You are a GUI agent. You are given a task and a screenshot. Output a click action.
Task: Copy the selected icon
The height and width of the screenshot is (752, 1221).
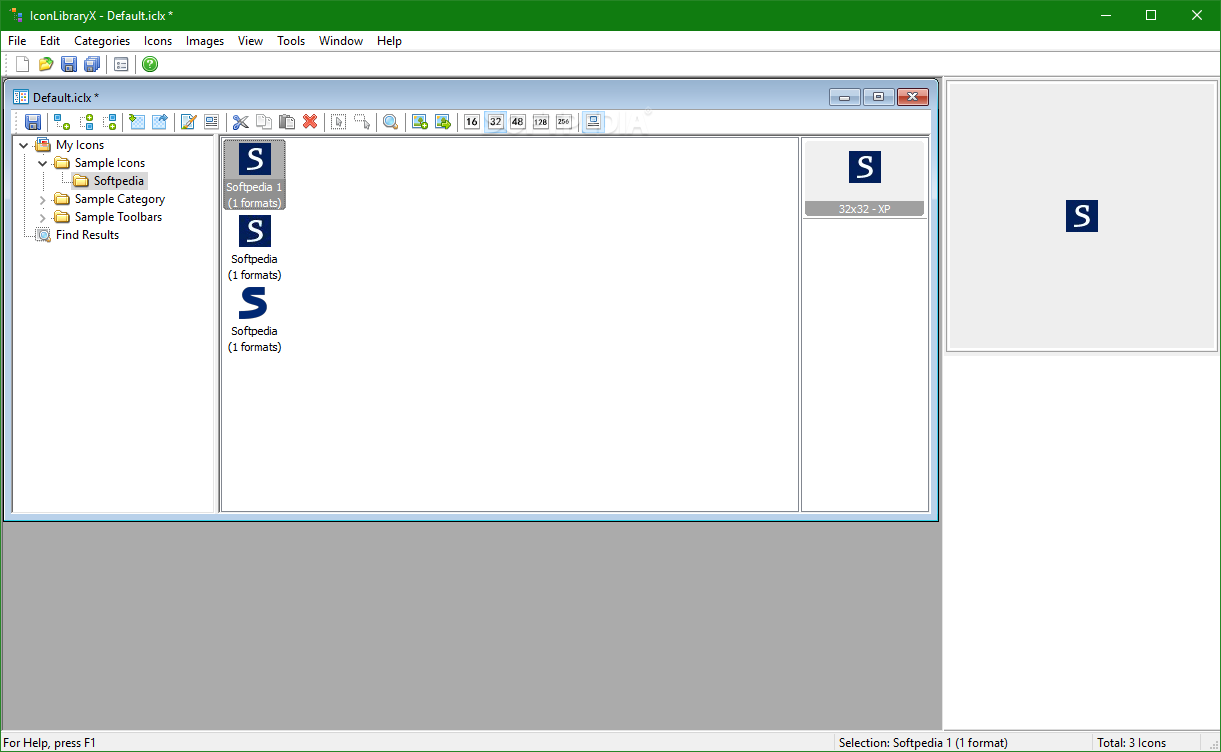264,122
